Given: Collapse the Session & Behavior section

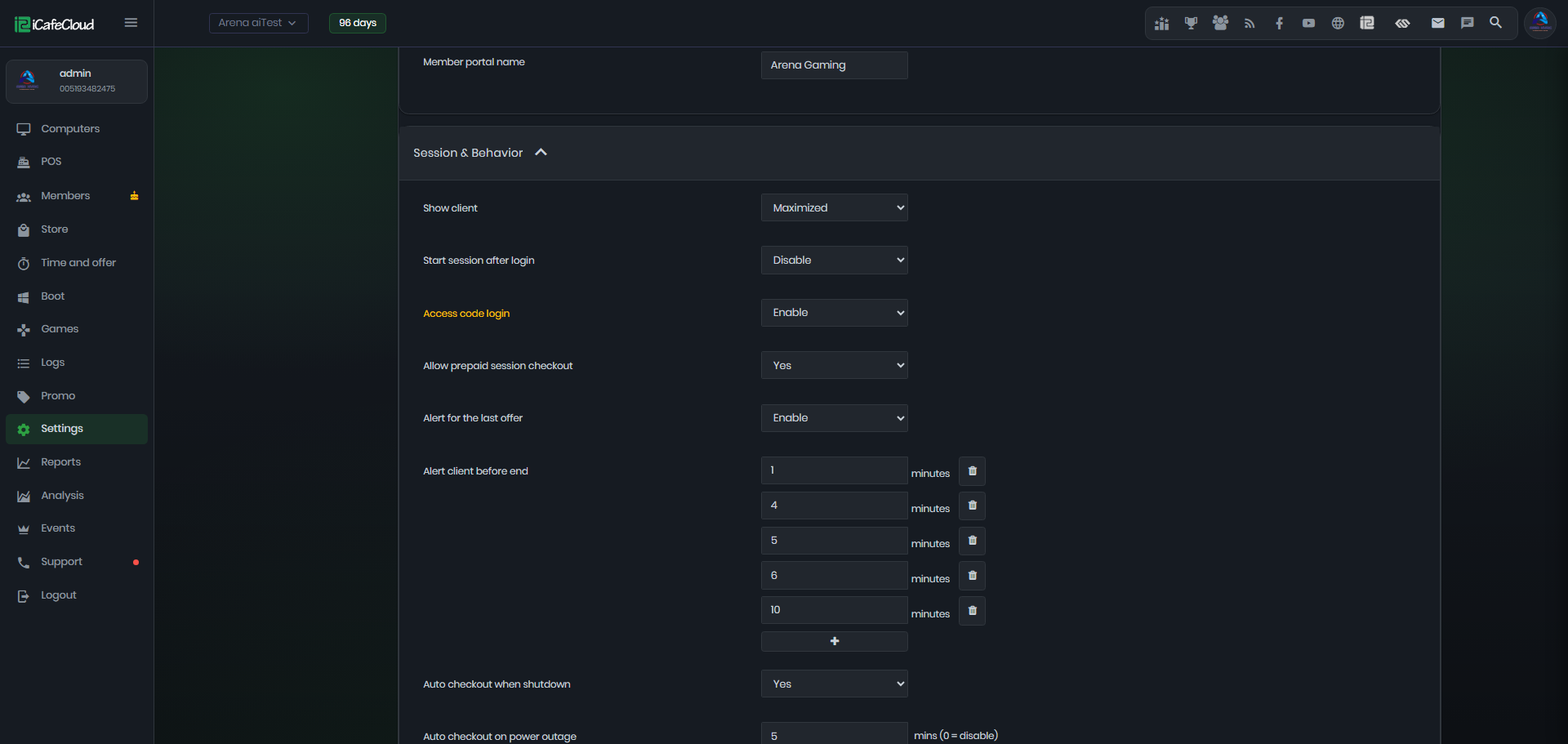Looking at the screenshot, I should (x=541, y=153).
